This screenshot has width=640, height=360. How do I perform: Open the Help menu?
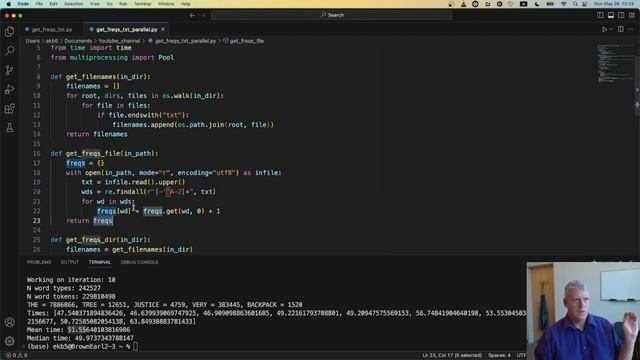(185, 4)
